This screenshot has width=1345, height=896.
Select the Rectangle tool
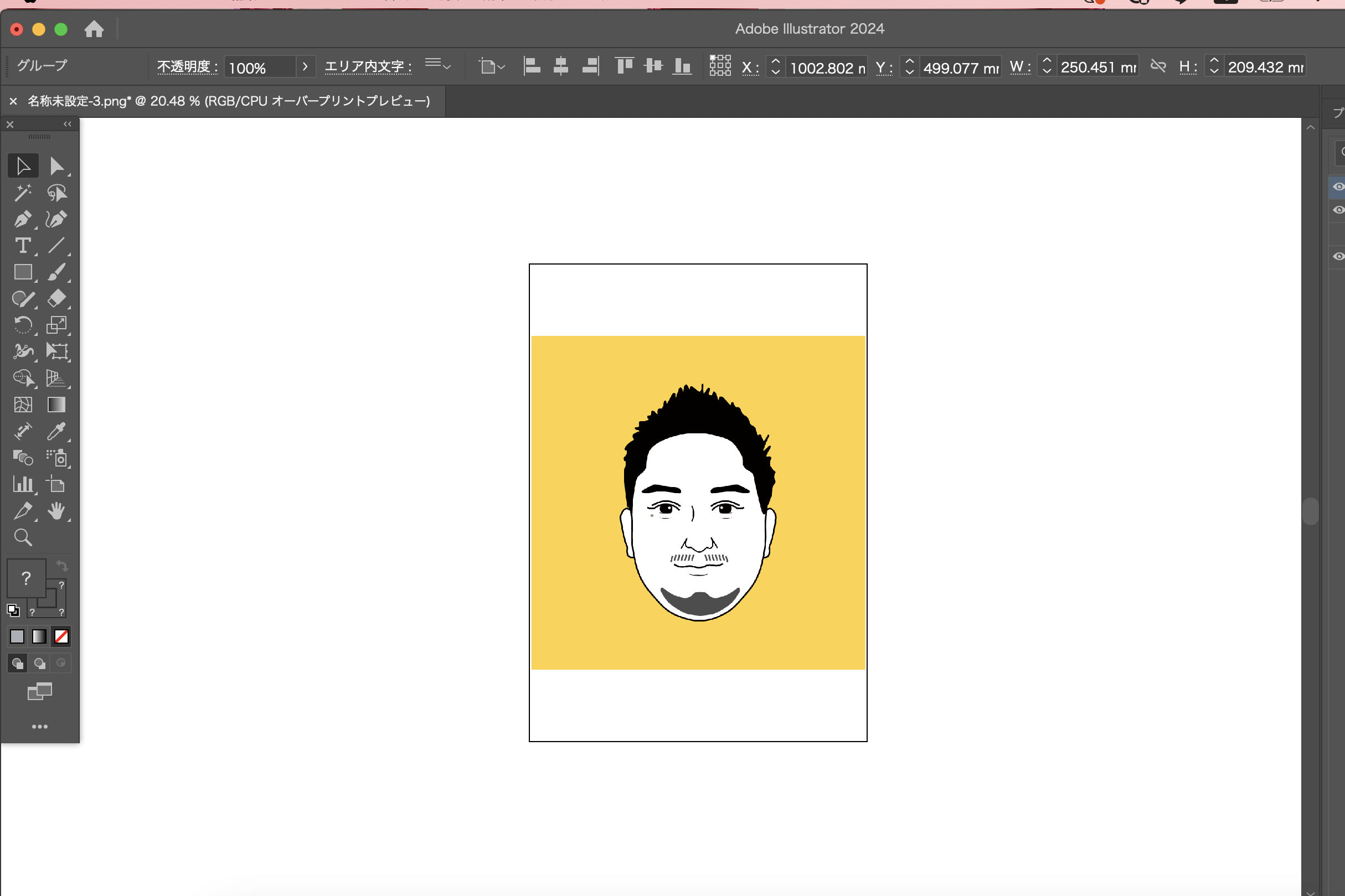(23, 273)
